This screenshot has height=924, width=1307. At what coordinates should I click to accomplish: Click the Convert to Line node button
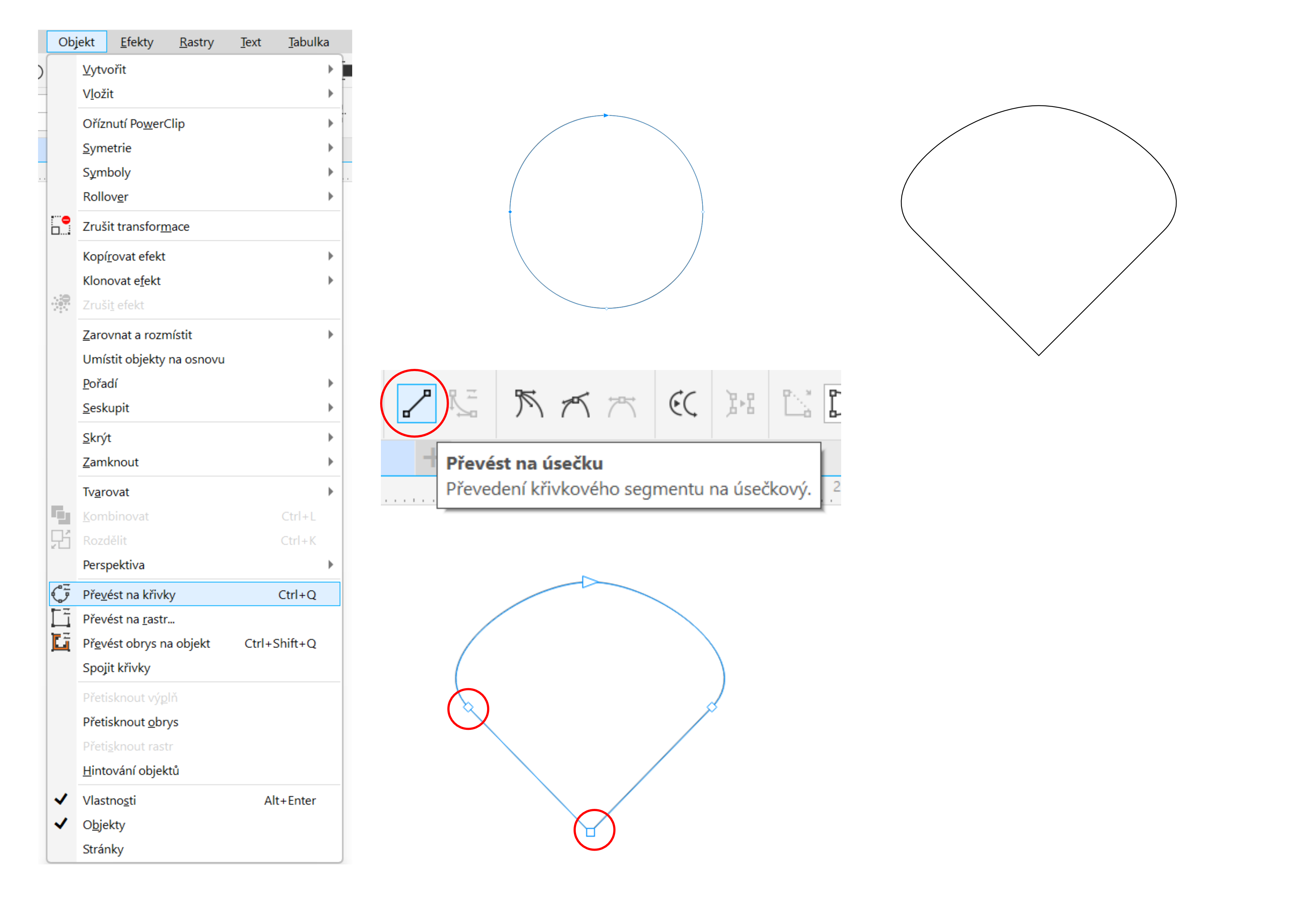tap(416, 404)
